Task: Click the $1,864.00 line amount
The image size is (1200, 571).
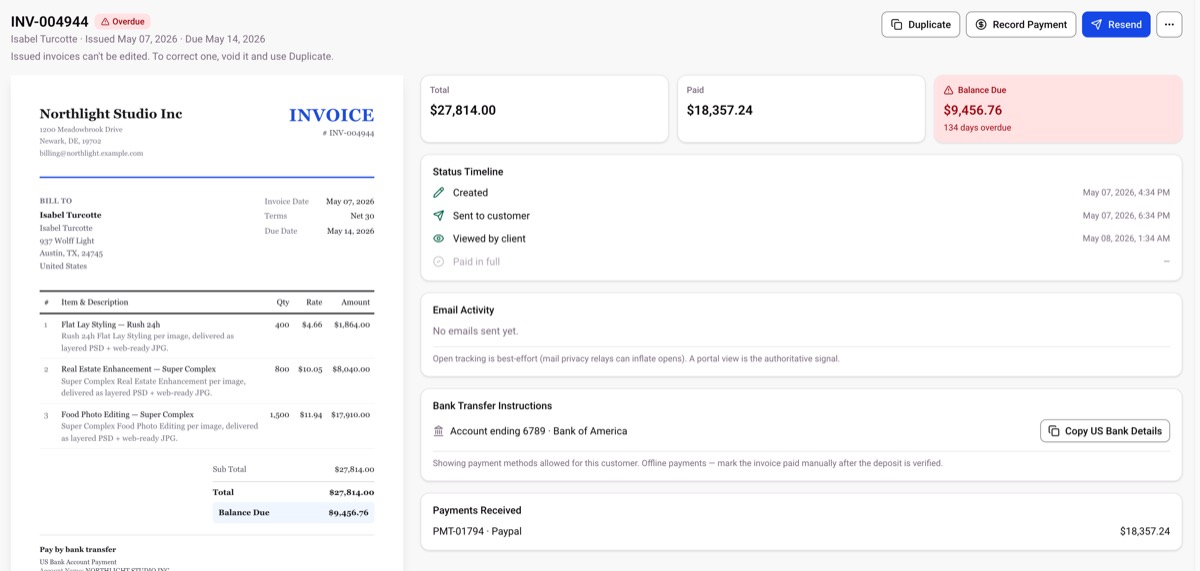Action: click(x=352, y=325)
